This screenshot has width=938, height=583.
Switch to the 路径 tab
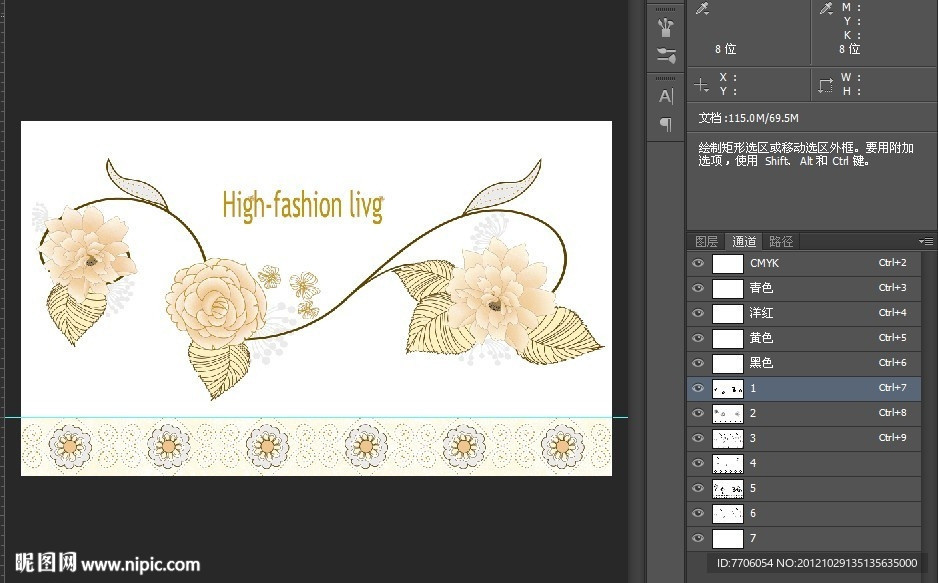[x=781, y=241]
